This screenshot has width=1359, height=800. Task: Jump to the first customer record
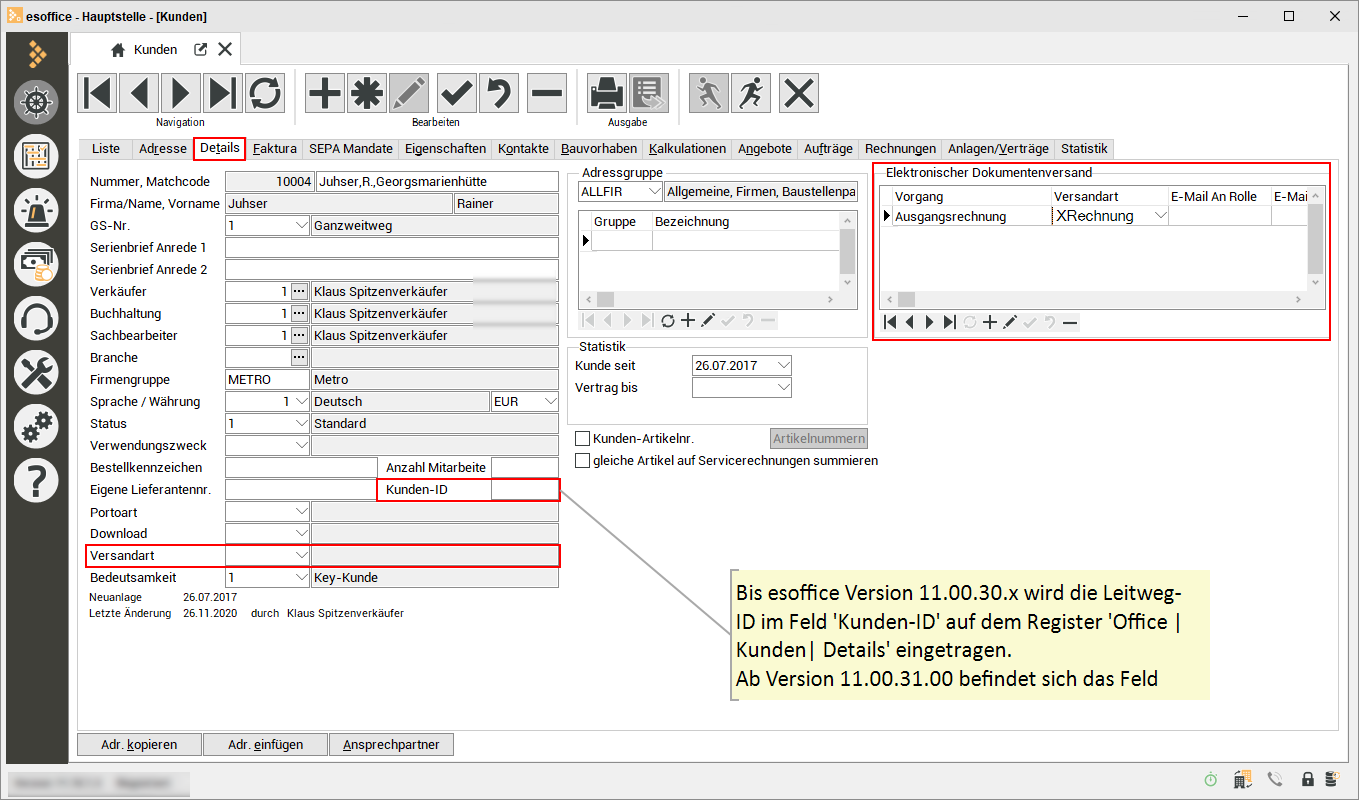click(97, 93)
